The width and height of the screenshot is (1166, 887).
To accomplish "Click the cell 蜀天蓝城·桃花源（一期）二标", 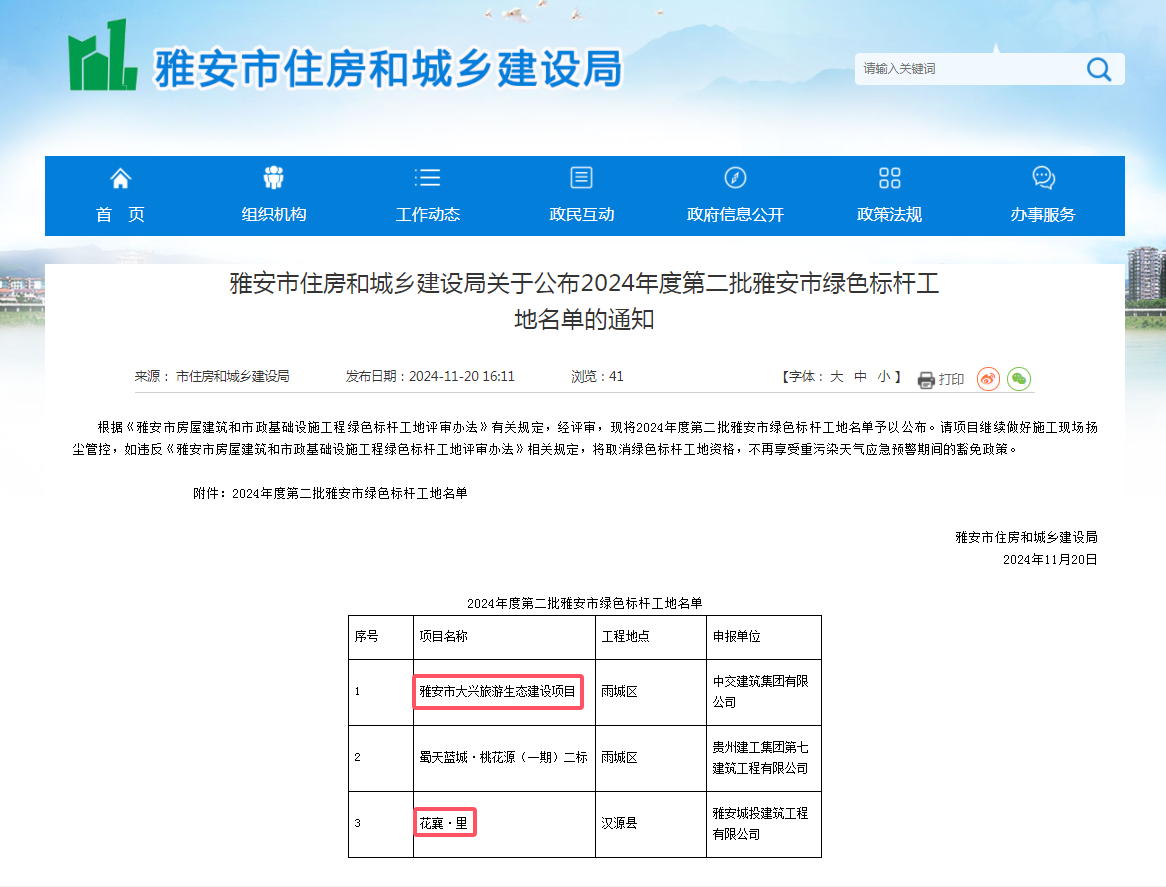I will (503, 758).
